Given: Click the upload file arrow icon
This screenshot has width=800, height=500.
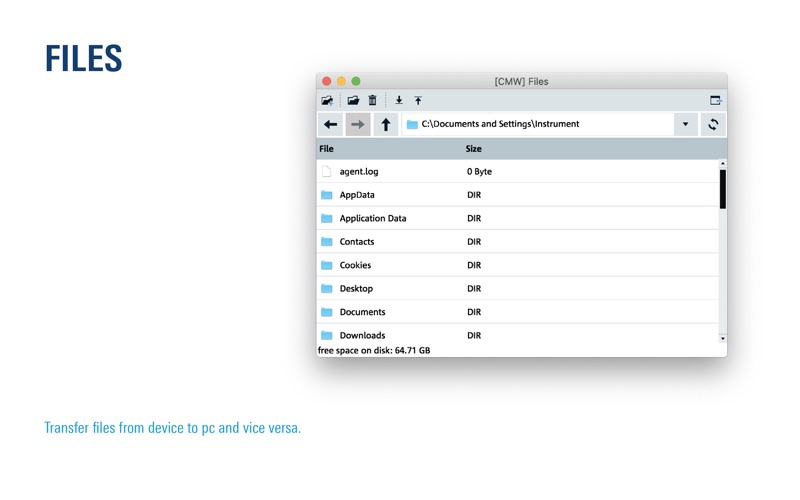Looking at the screenshot, I should [418, 101].
